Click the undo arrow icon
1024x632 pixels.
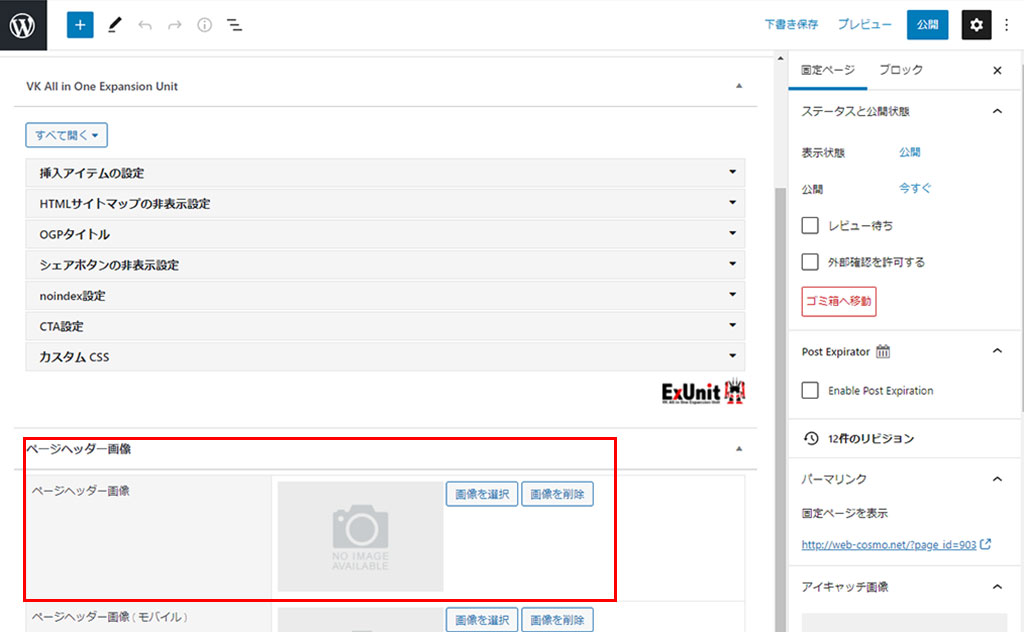[145, 25]
